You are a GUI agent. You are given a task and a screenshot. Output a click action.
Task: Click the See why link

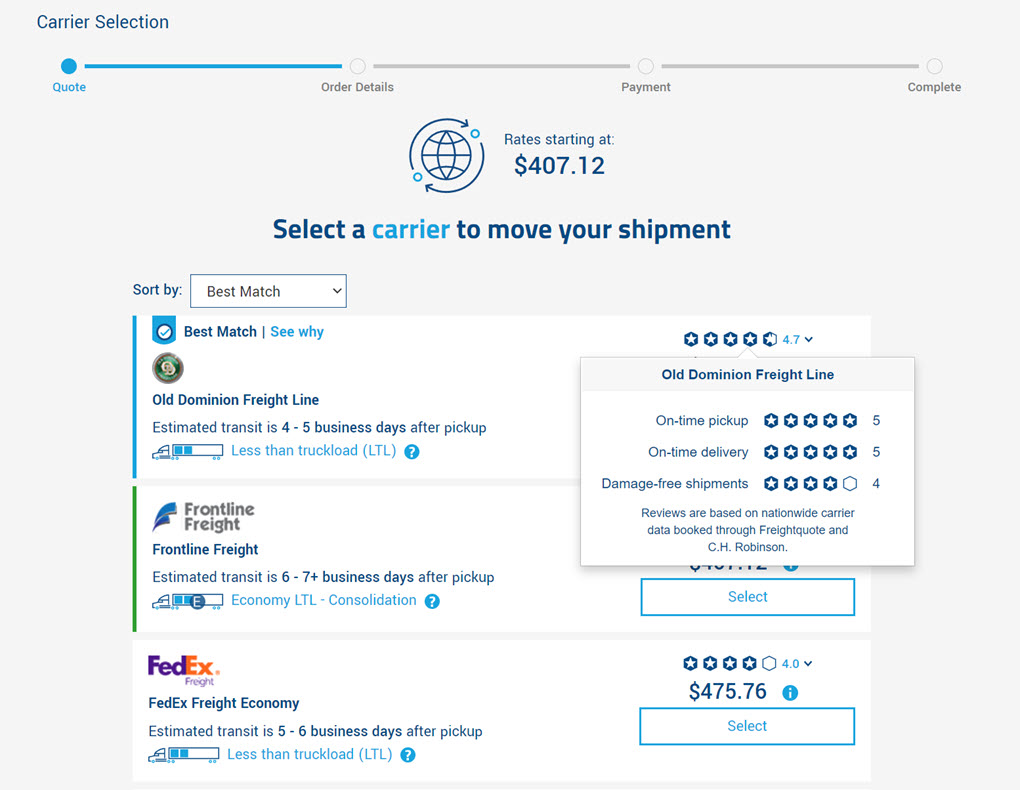[297, 332]
